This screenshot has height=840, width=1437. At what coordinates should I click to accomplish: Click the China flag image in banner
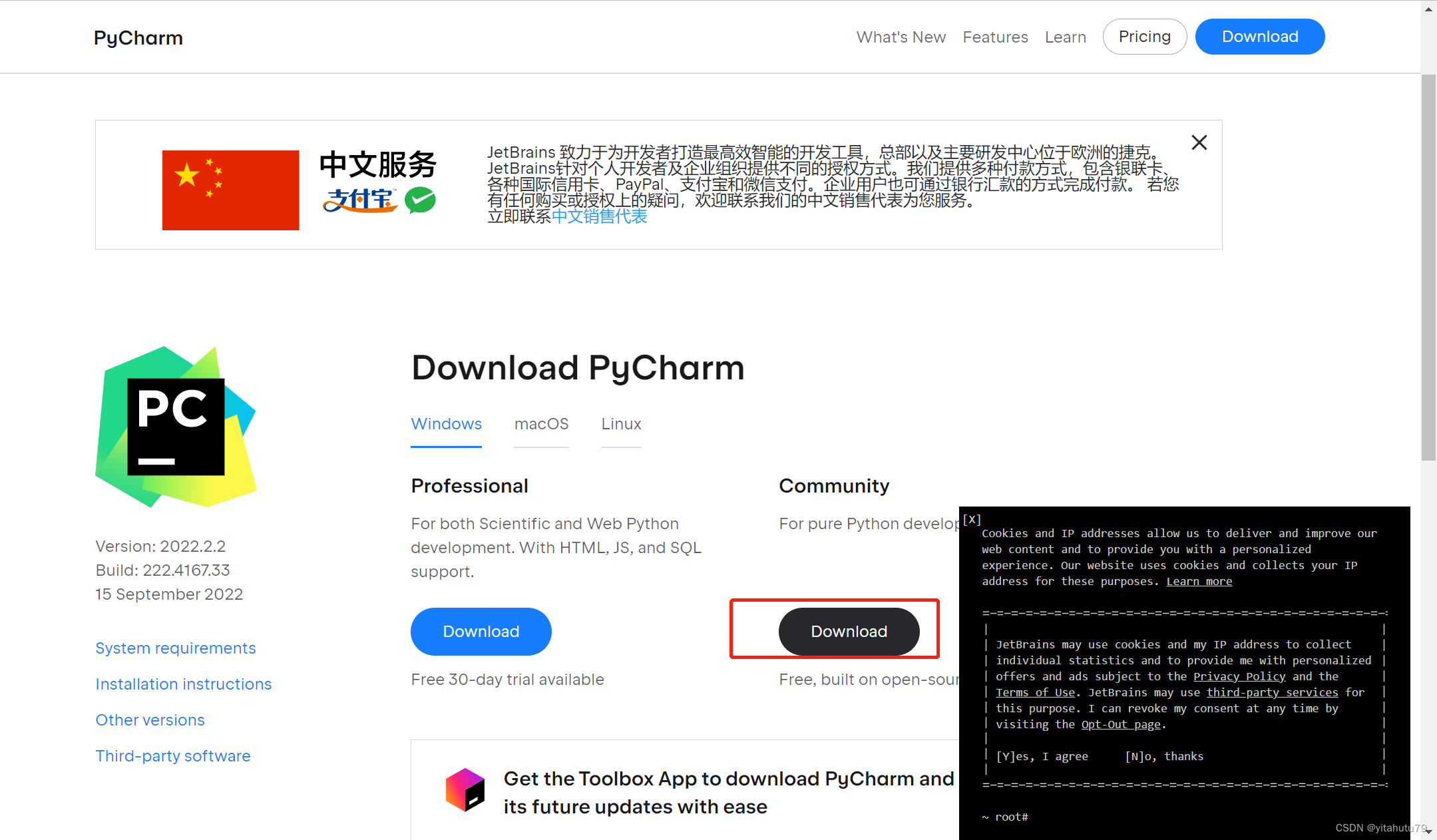(230, 190)
